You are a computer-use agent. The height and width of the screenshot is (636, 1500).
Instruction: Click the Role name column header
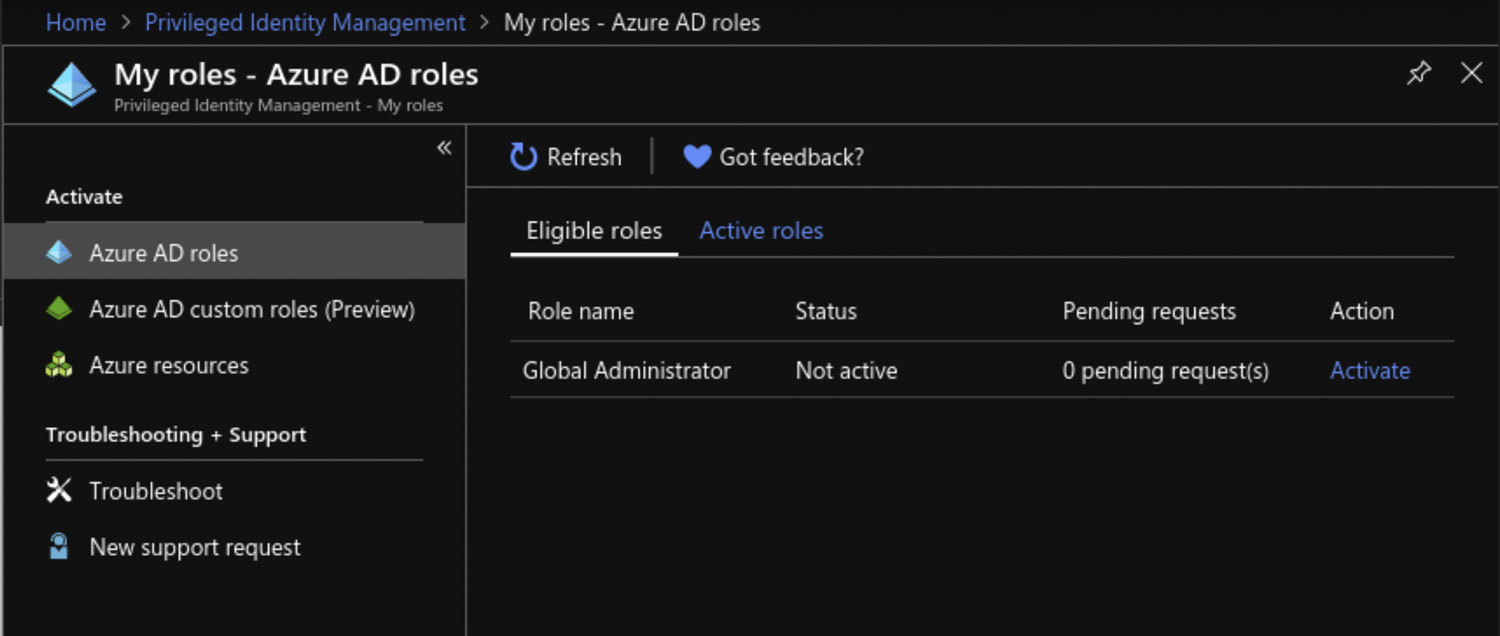[581, 311]
